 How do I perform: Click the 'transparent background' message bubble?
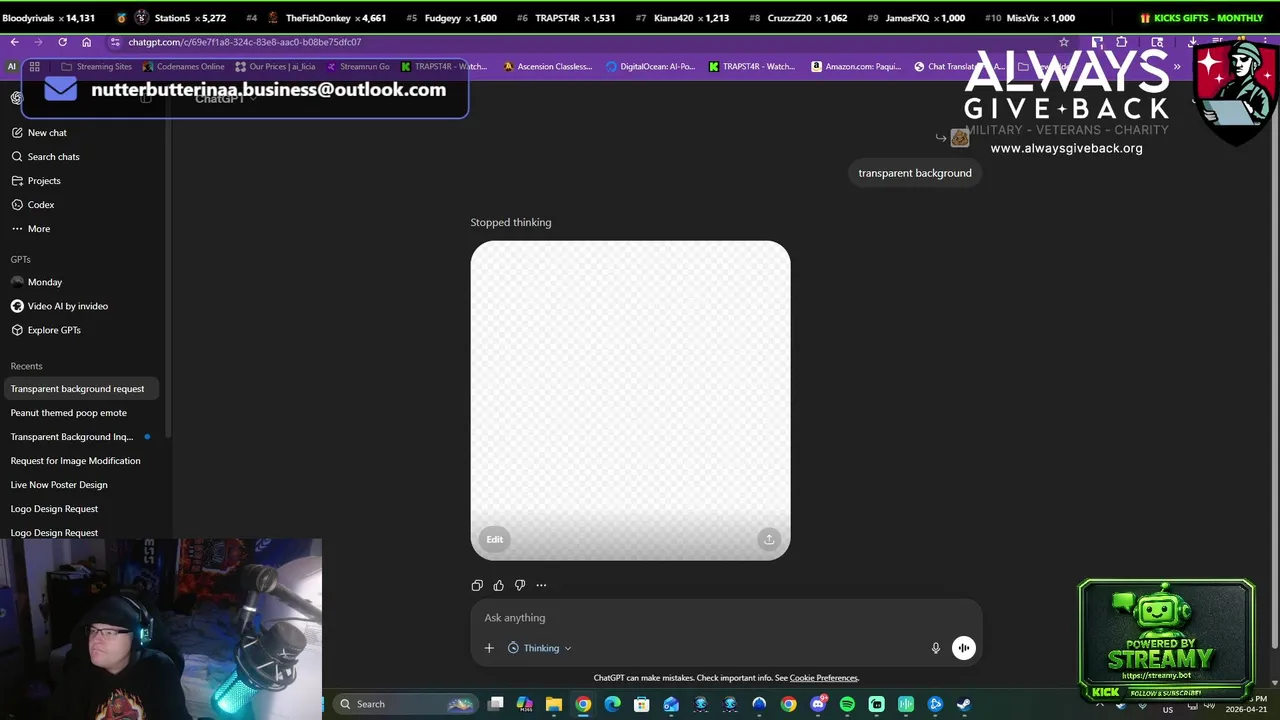pos(915,173)
